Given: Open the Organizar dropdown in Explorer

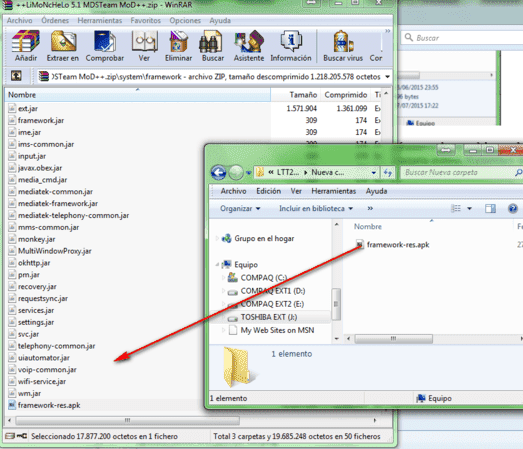Looking at the screenshot, I should [x=240, y=208].
